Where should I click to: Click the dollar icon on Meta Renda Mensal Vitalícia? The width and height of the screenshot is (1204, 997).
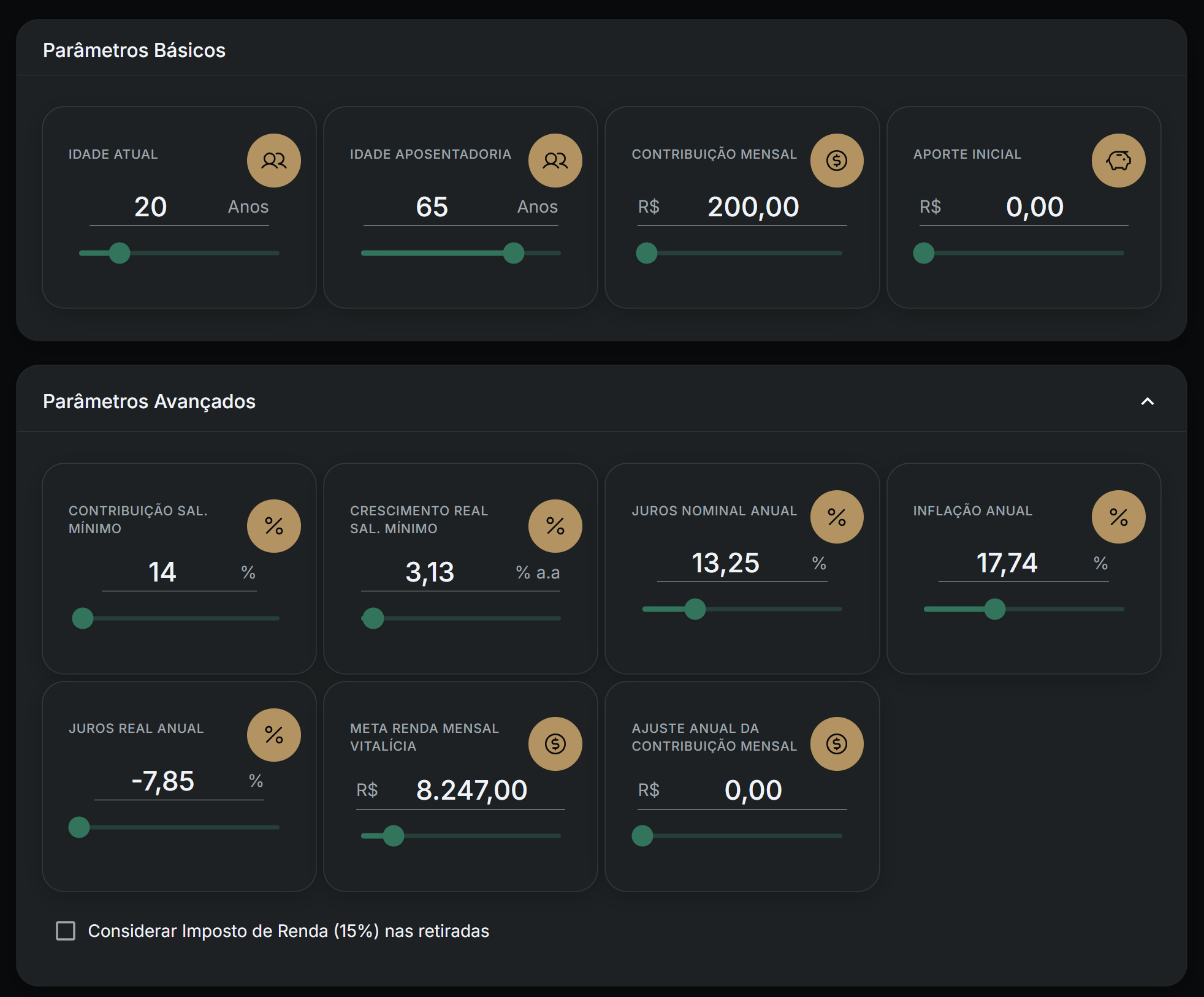coord(555,743)
